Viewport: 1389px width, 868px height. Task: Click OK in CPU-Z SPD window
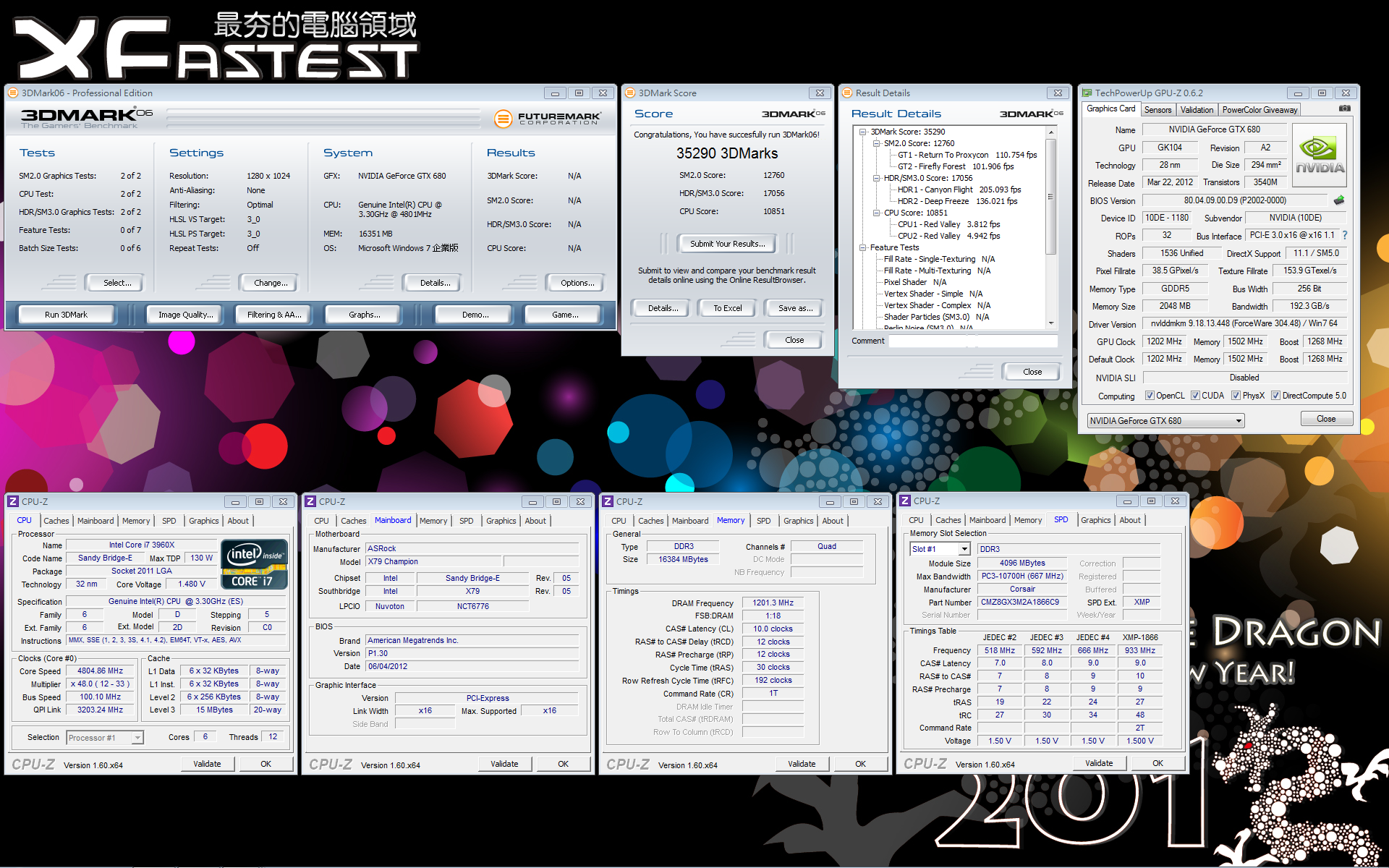pyautogui.click(x=1157, y=763)
